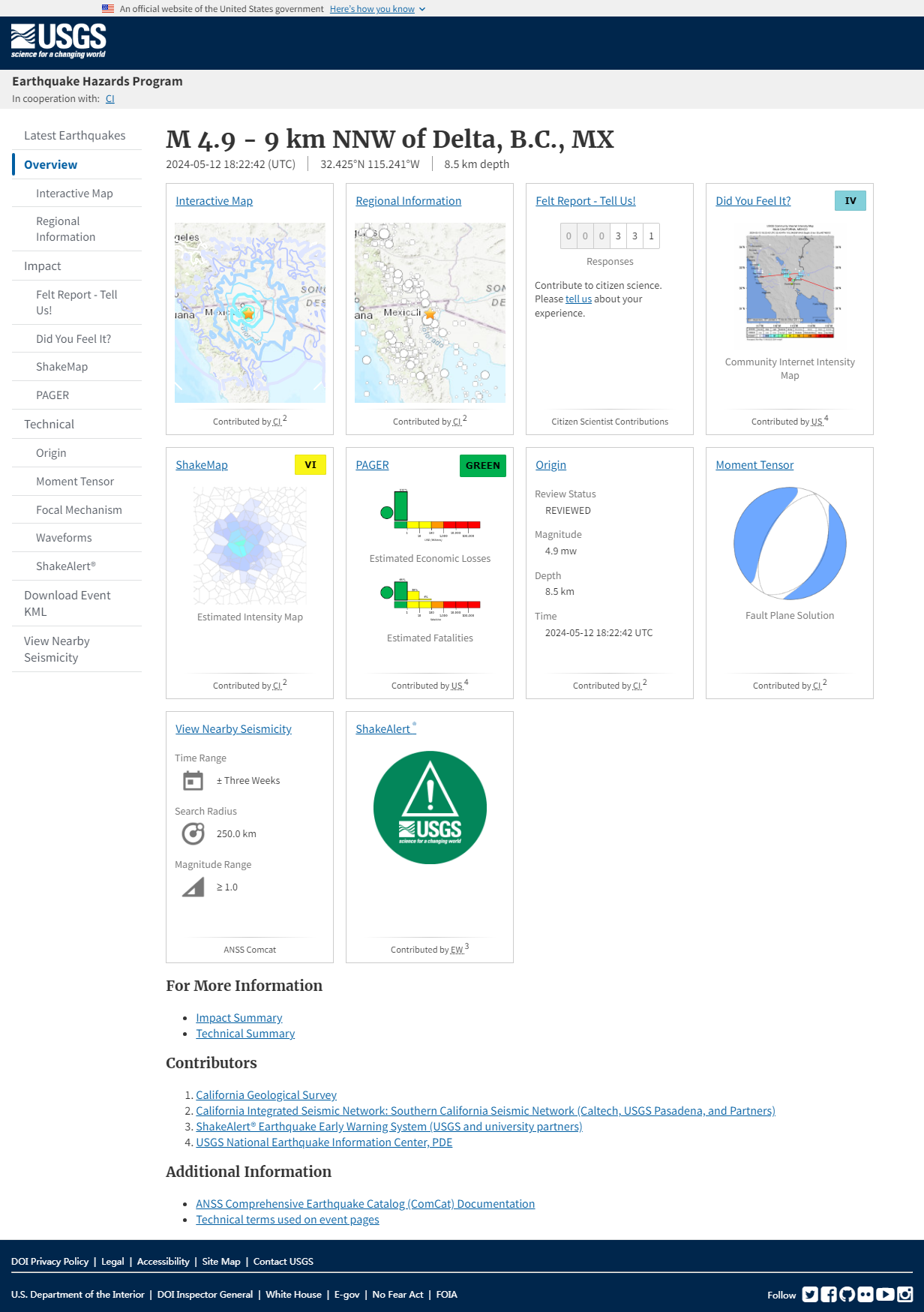
Task: Open Contact USGS footer link
Action: pyautogui.click(x=283, y=1262)
